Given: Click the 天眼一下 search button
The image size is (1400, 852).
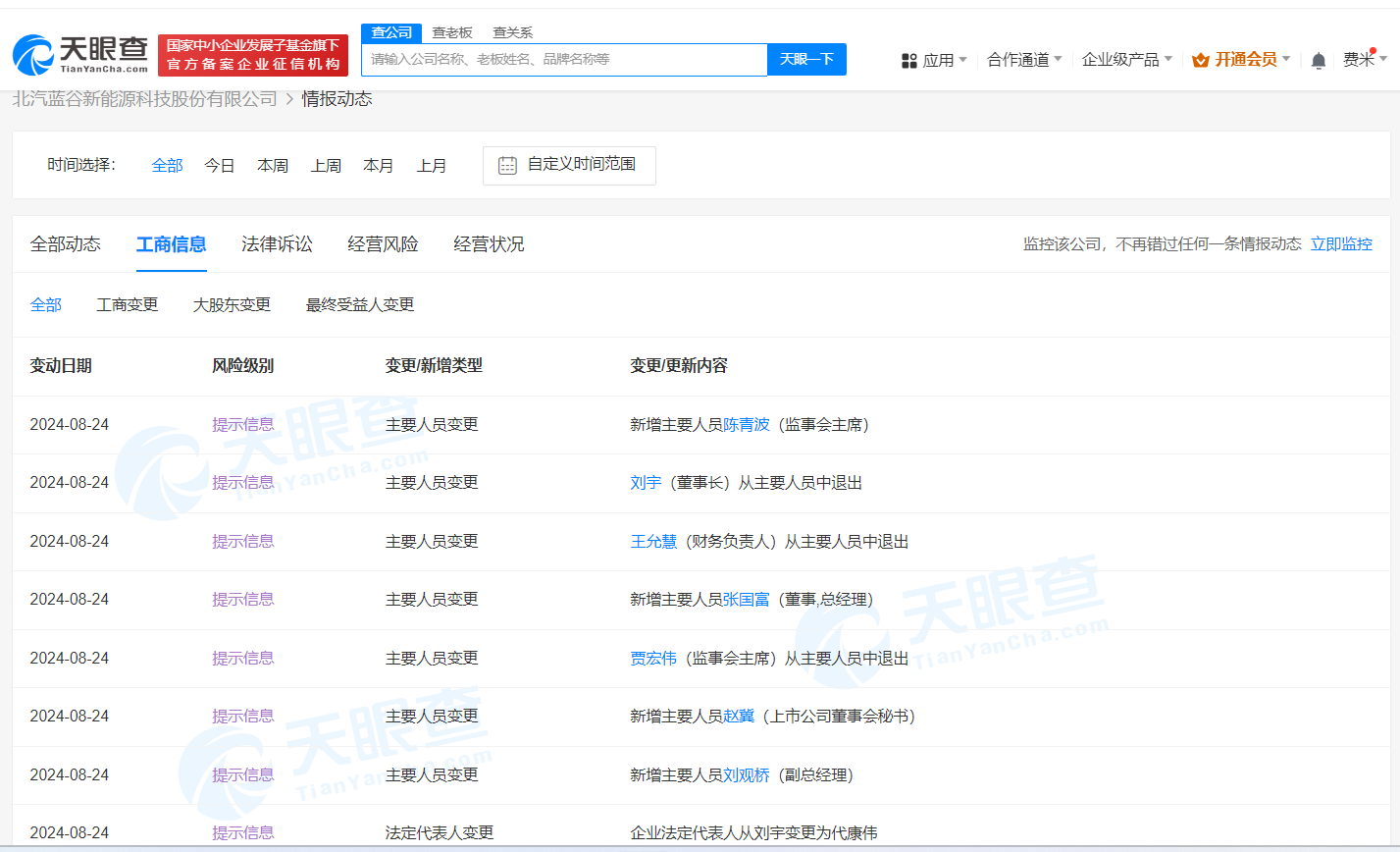Looking at the screenshot, I should pos(806,59).
